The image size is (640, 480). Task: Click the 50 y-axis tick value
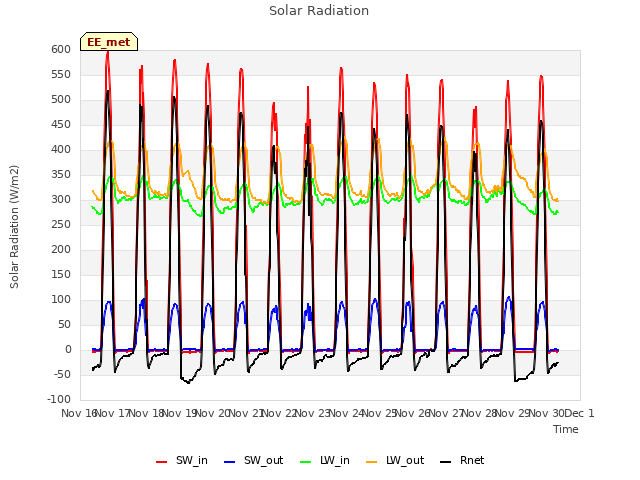tap(64, 324)
